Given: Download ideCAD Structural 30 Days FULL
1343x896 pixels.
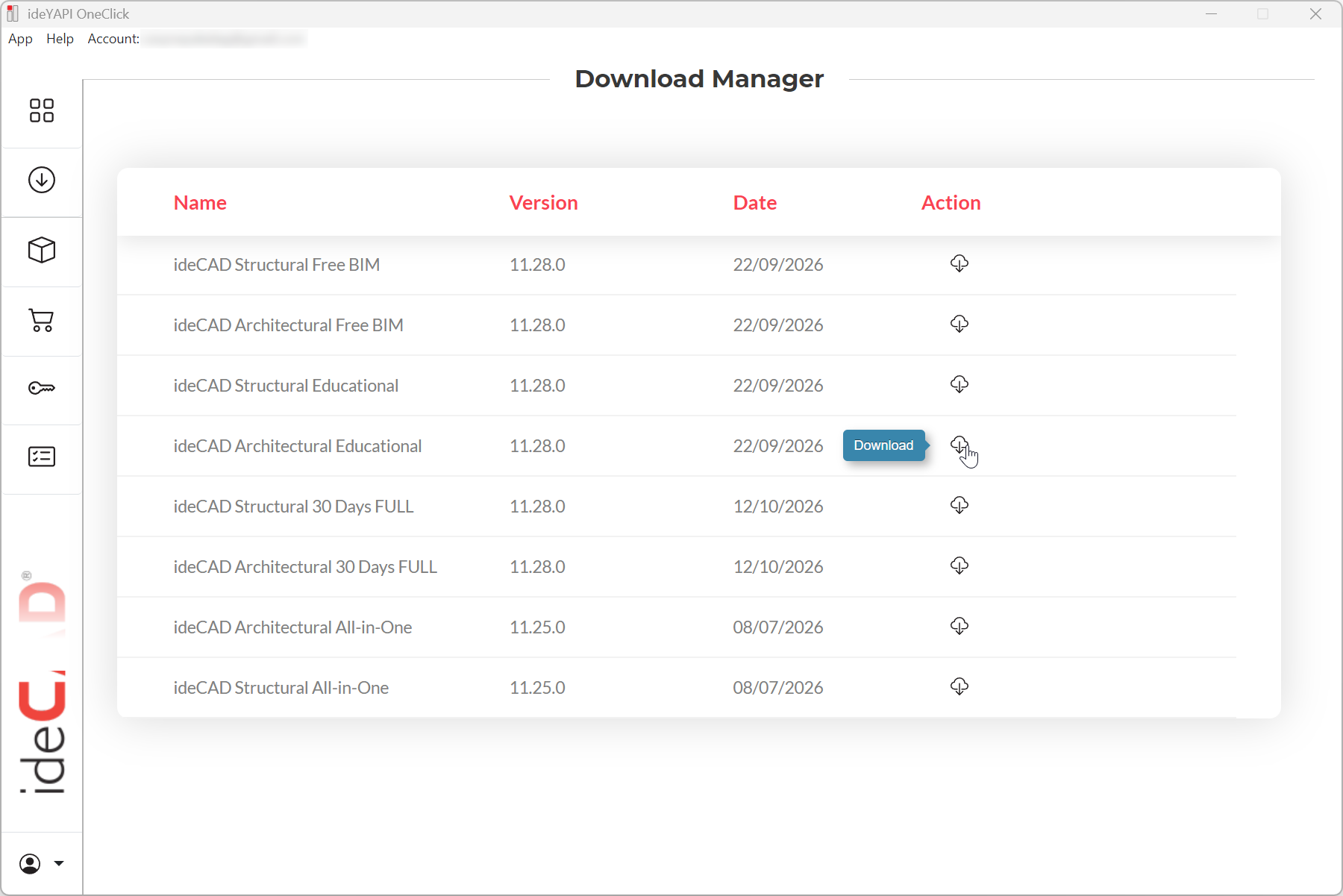Looking at the screenshot, I should 959,505.
